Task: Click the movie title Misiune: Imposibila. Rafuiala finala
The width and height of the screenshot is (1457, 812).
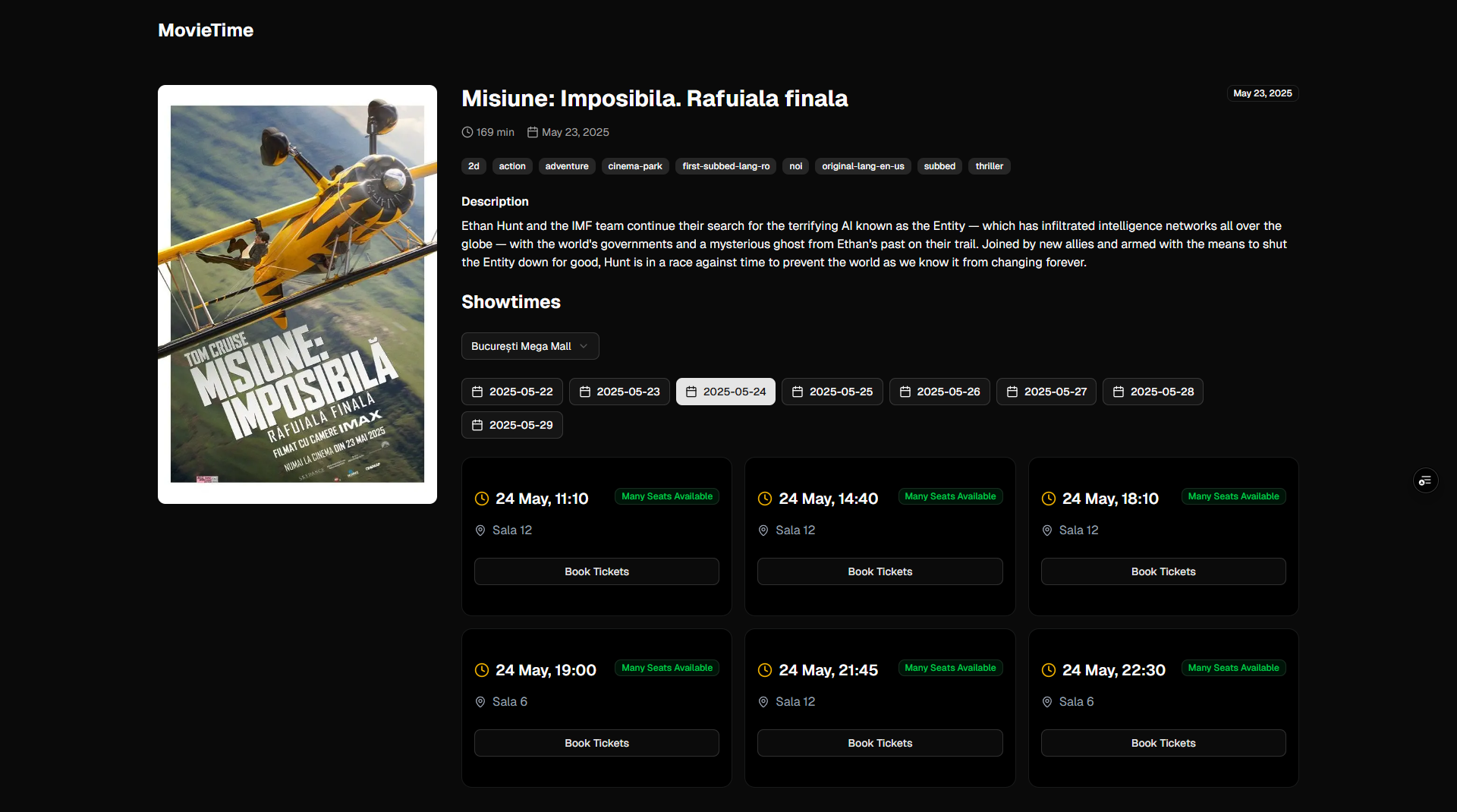Action: pyautogui.click(x=654, y=99)
